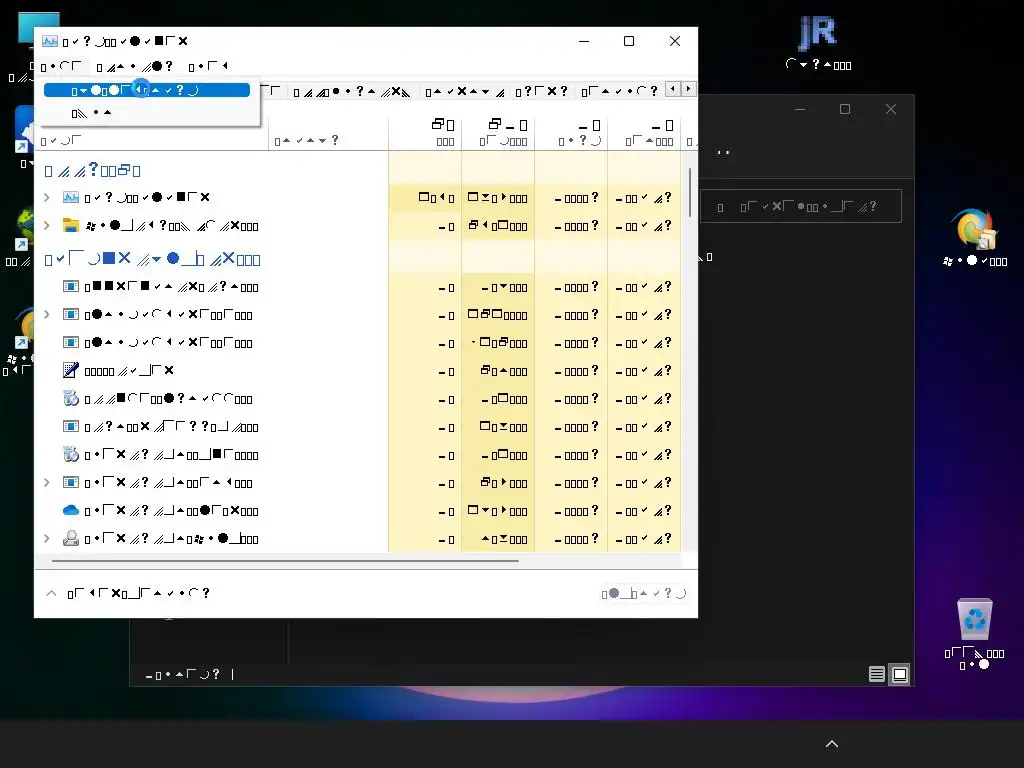
Task: Click the horizontal scrollbar under process list
Action: point(285,560)
